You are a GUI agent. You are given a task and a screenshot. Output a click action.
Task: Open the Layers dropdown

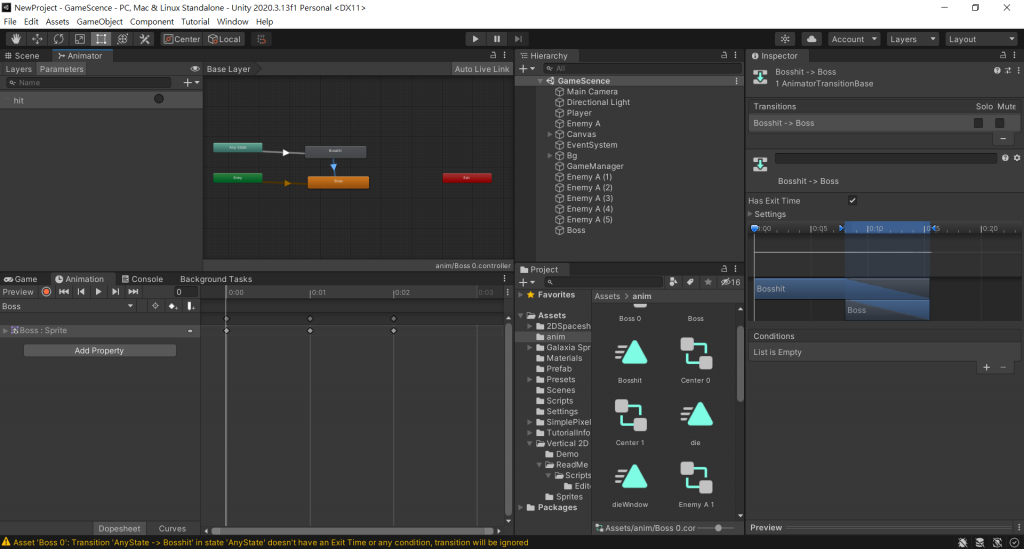pos(913,39)
